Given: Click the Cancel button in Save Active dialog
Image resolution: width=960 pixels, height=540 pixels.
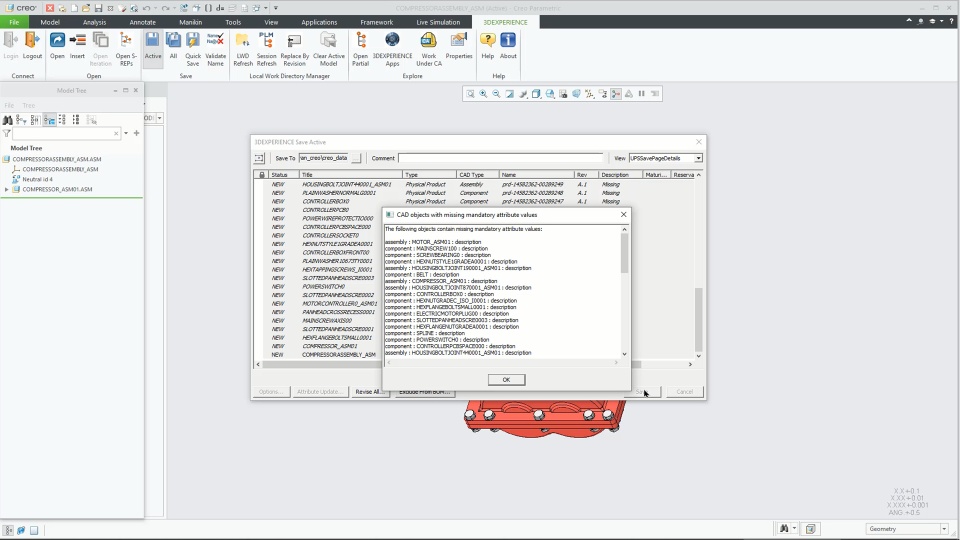Looking at the screenshot, I should click(x=684, y=392).
